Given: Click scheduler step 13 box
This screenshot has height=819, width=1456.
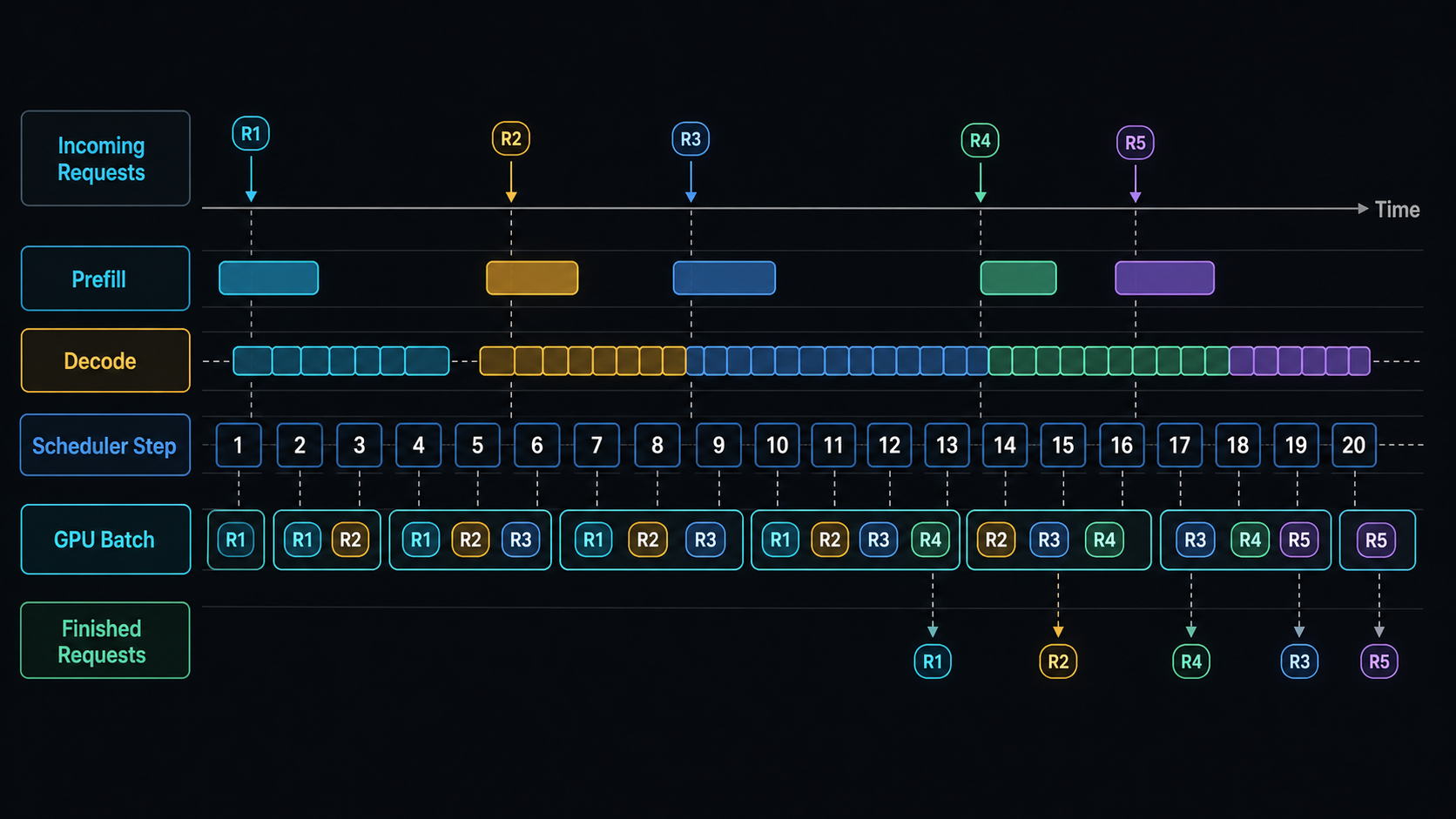Looking at the screenshot, I should click(x=947, y=445).
